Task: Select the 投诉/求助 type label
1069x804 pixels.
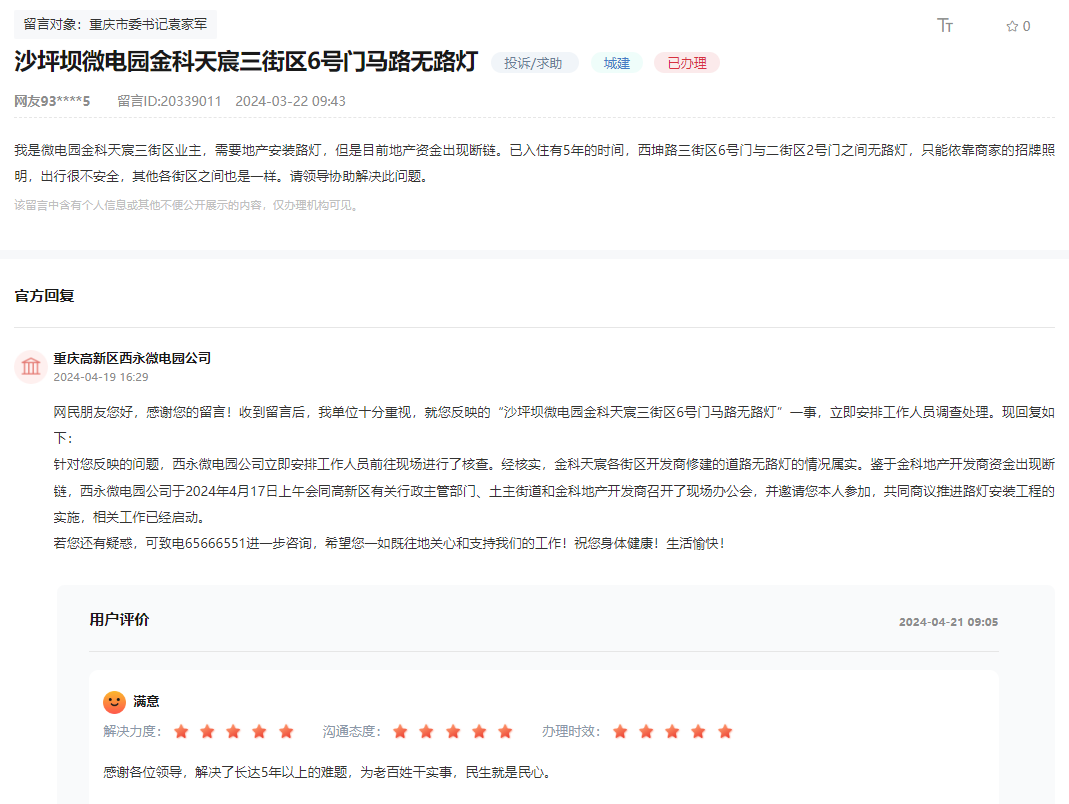Action: (x=535, y=62)
